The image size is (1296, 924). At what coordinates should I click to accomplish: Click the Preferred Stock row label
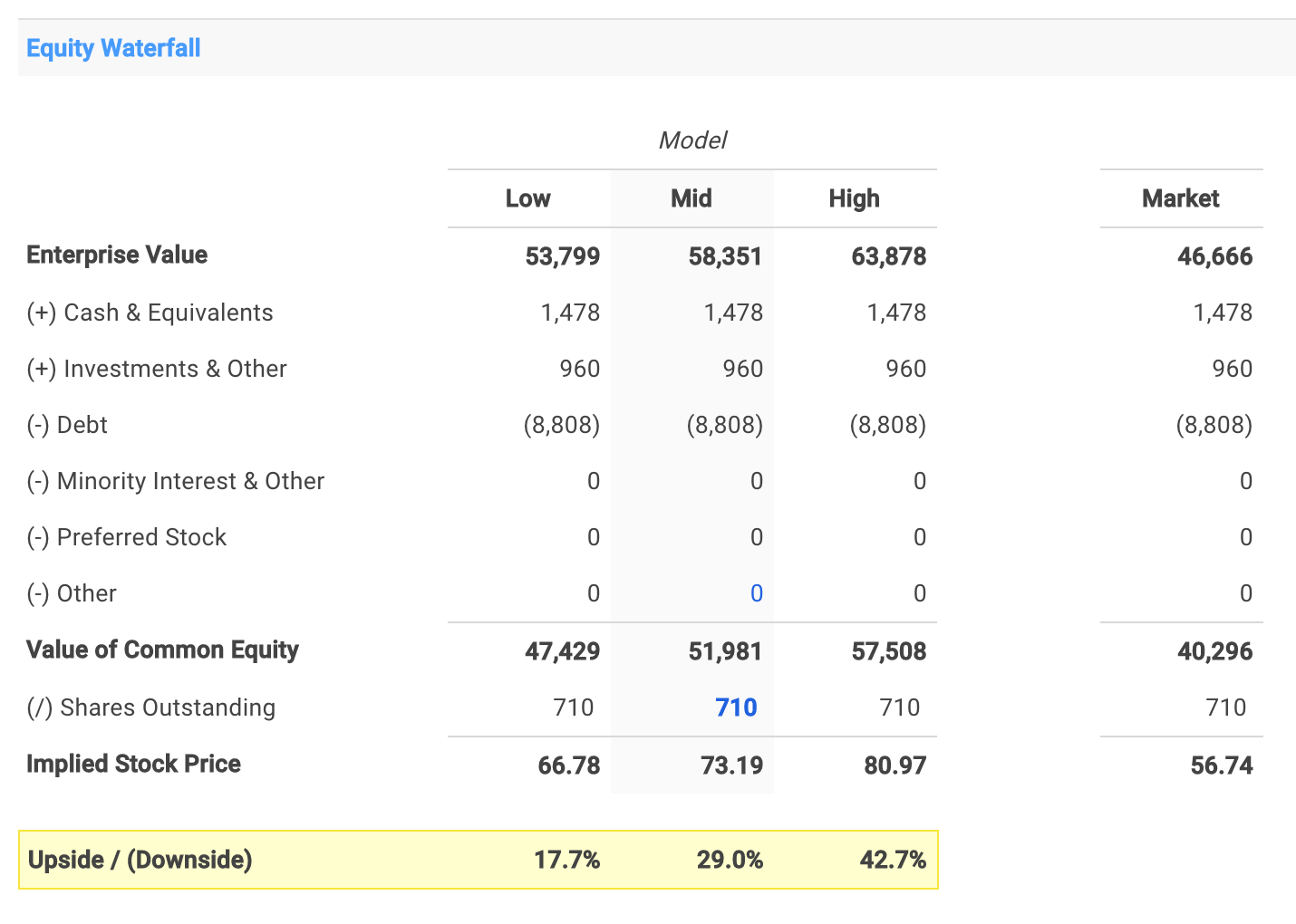tap(127, 537)
